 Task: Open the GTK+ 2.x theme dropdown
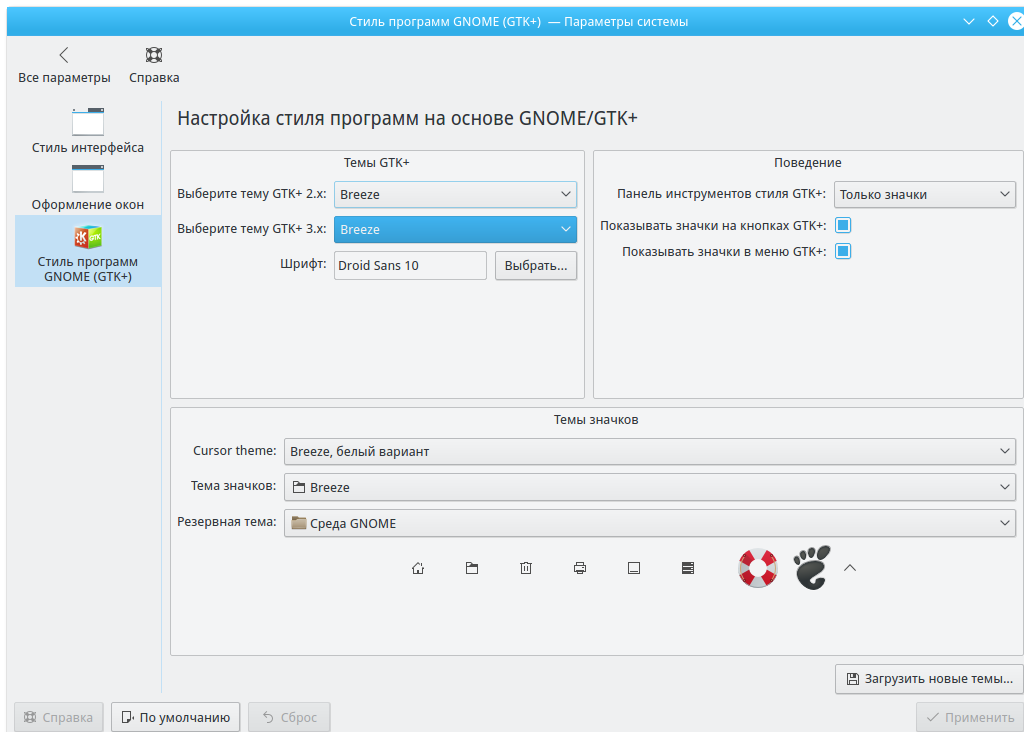click(455, 195)
